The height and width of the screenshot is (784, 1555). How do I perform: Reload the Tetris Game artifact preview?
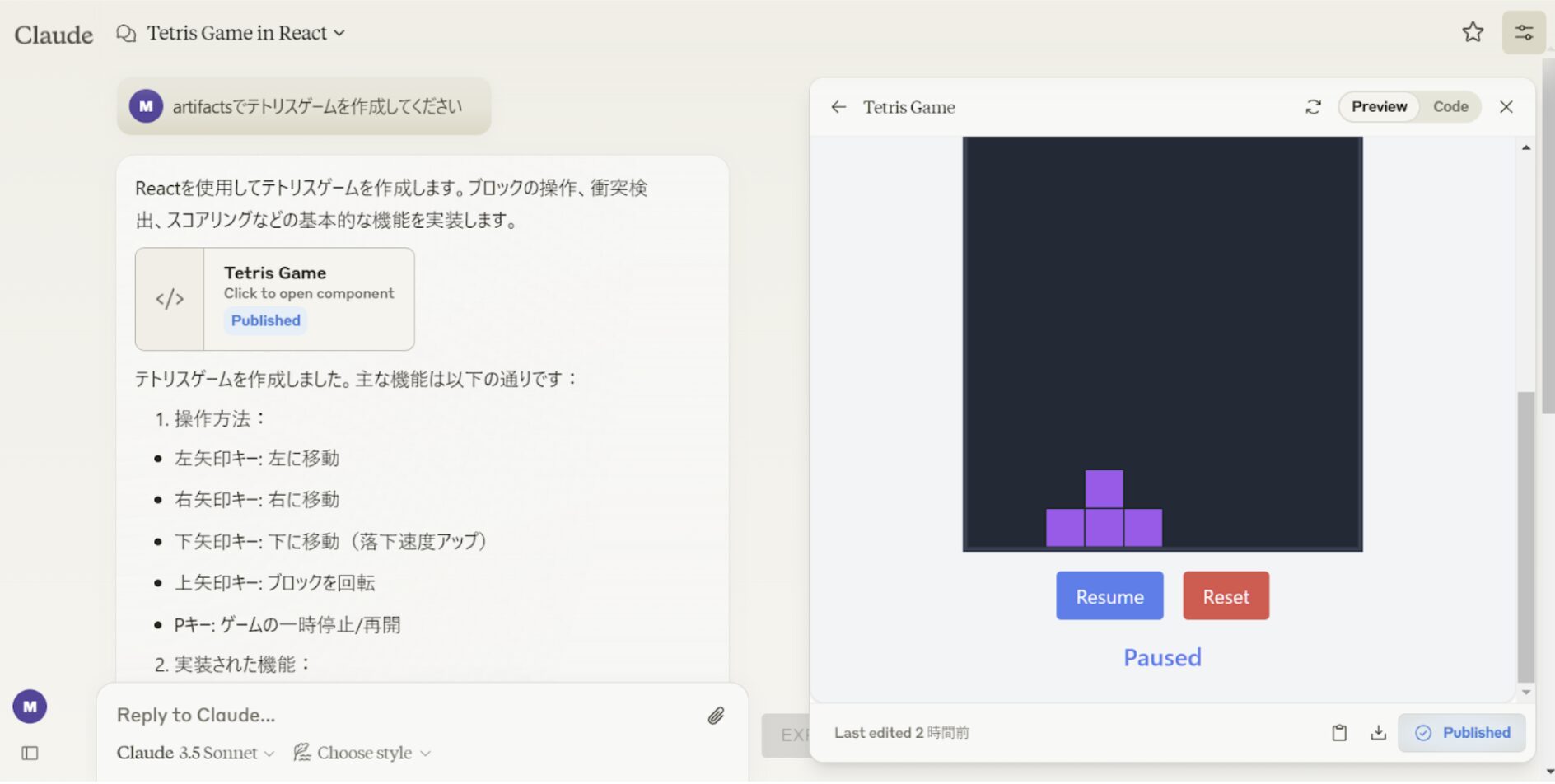pyautogui.click(x=1313, y=107)
